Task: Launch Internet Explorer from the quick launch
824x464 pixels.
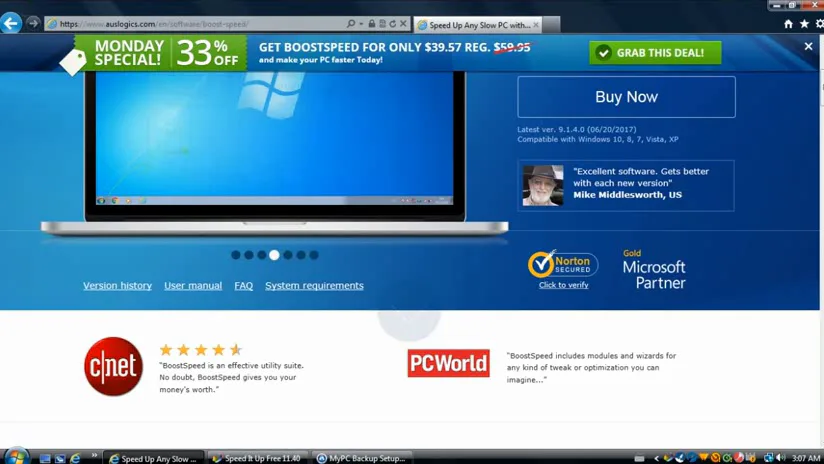Action: (x=76, y=458)
